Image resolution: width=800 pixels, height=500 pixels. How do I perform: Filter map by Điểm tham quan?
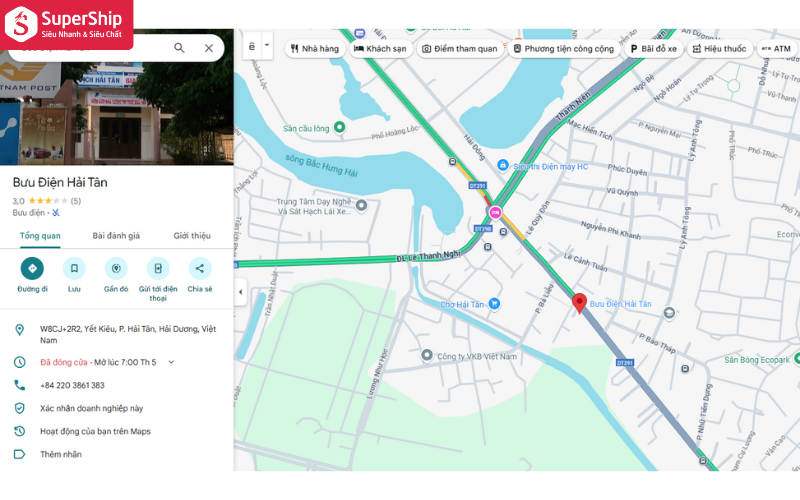click(x=460, y=49)
